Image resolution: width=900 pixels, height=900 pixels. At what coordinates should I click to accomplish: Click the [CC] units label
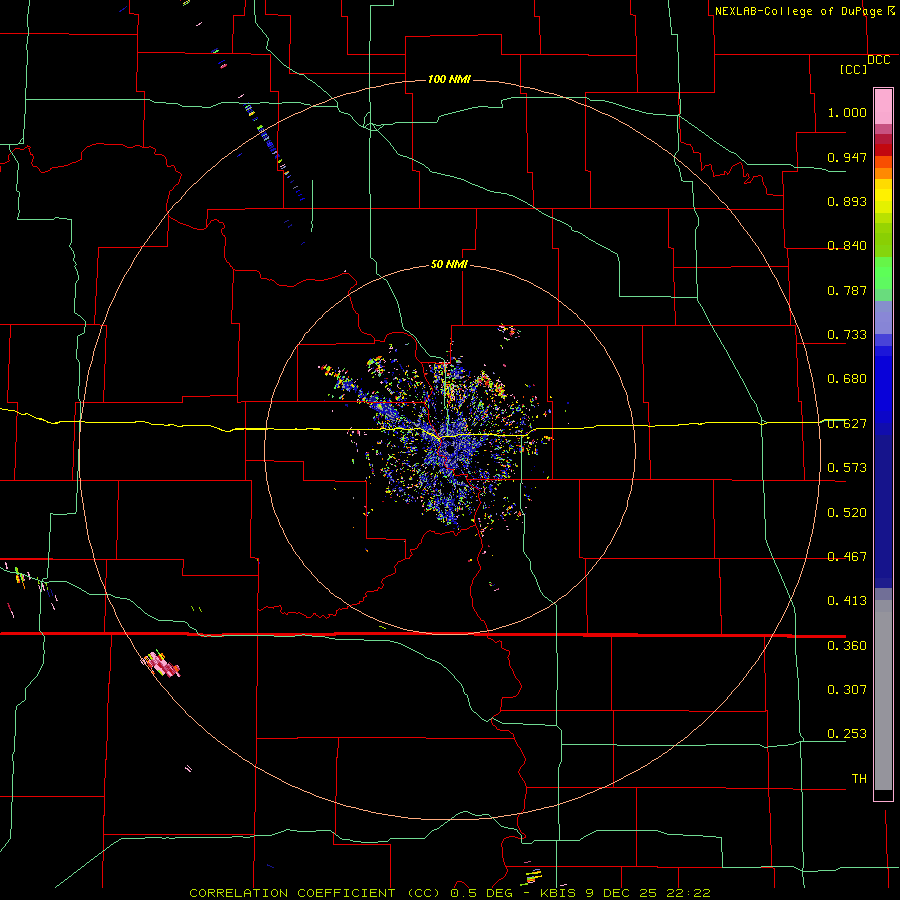point(853,69)
